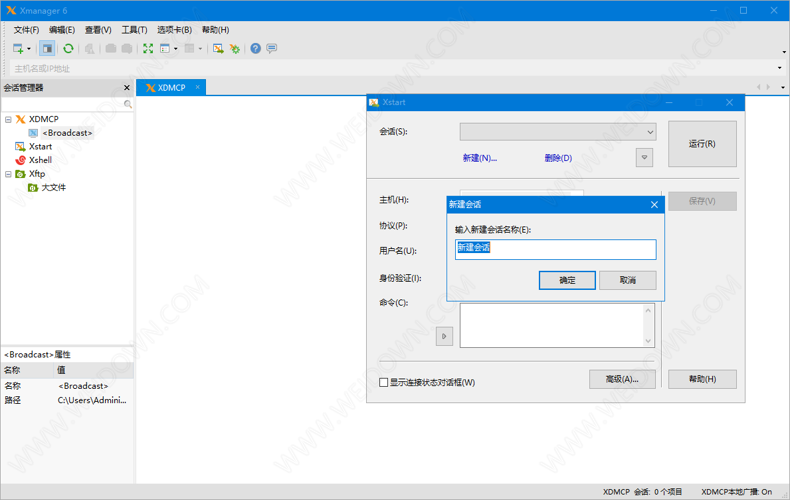Open the 会话(S) combo box in Xstart
This screenshot has height=500, width=790.
(558, 132)
